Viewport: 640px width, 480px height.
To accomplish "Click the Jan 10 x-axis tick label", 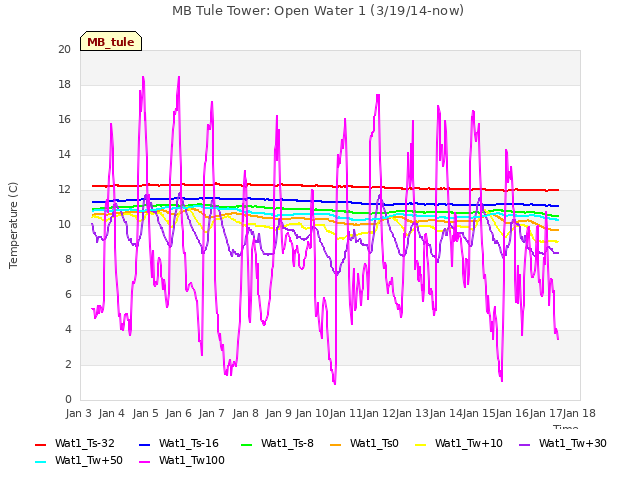I will tap(312, 413).
